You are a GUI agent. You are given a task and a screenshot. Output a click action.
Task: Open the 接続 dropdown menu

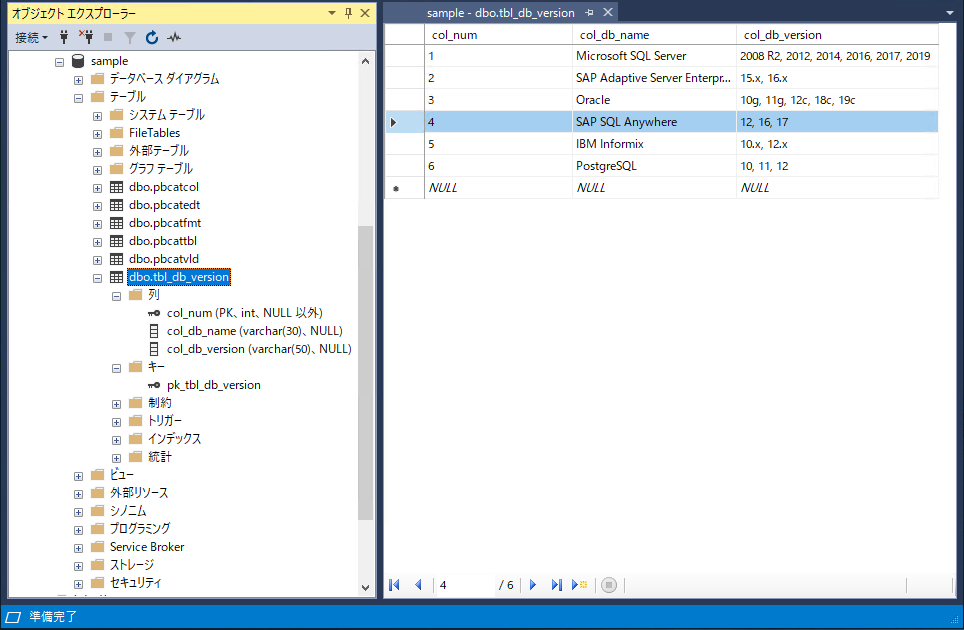tap(32, 37)
